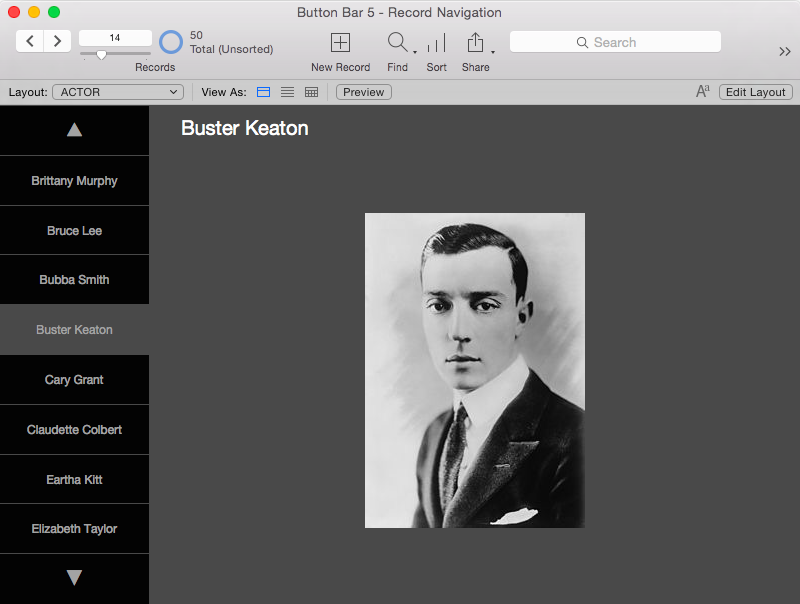Click the magnifier inside the Search field

pyautogui.click(x=582, y=41)
